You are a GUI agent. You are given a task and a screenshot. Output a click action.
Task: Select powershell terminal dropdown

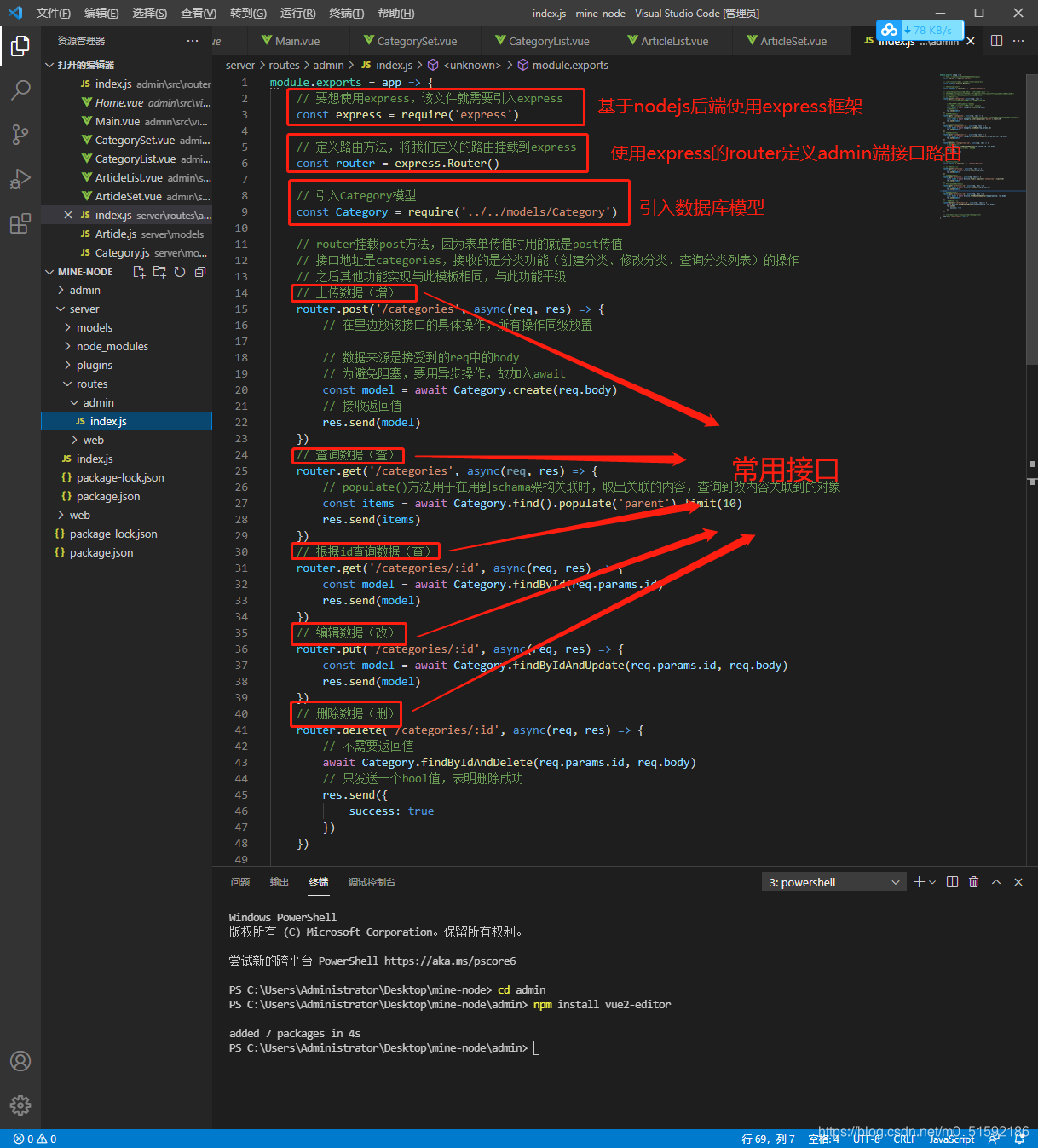834,882
